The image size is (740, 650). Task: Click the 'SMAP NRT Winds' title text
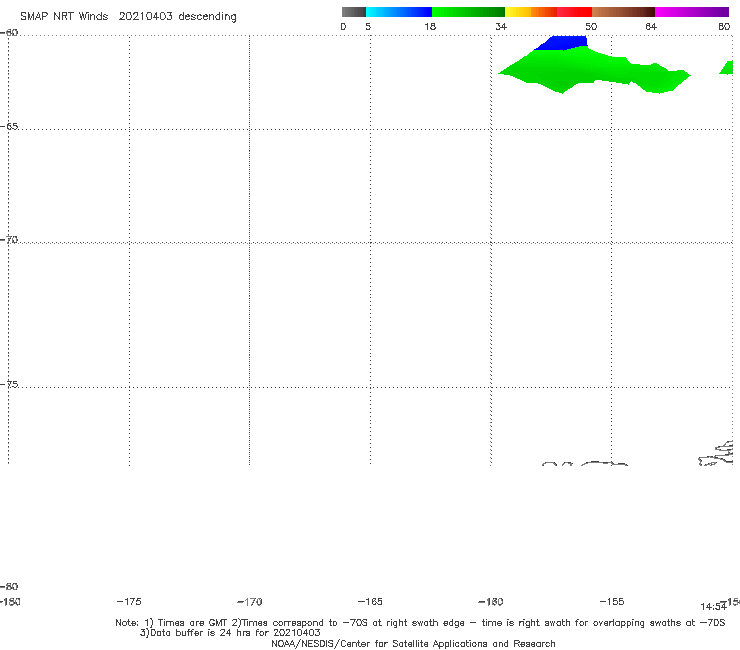tap(64, 17)
